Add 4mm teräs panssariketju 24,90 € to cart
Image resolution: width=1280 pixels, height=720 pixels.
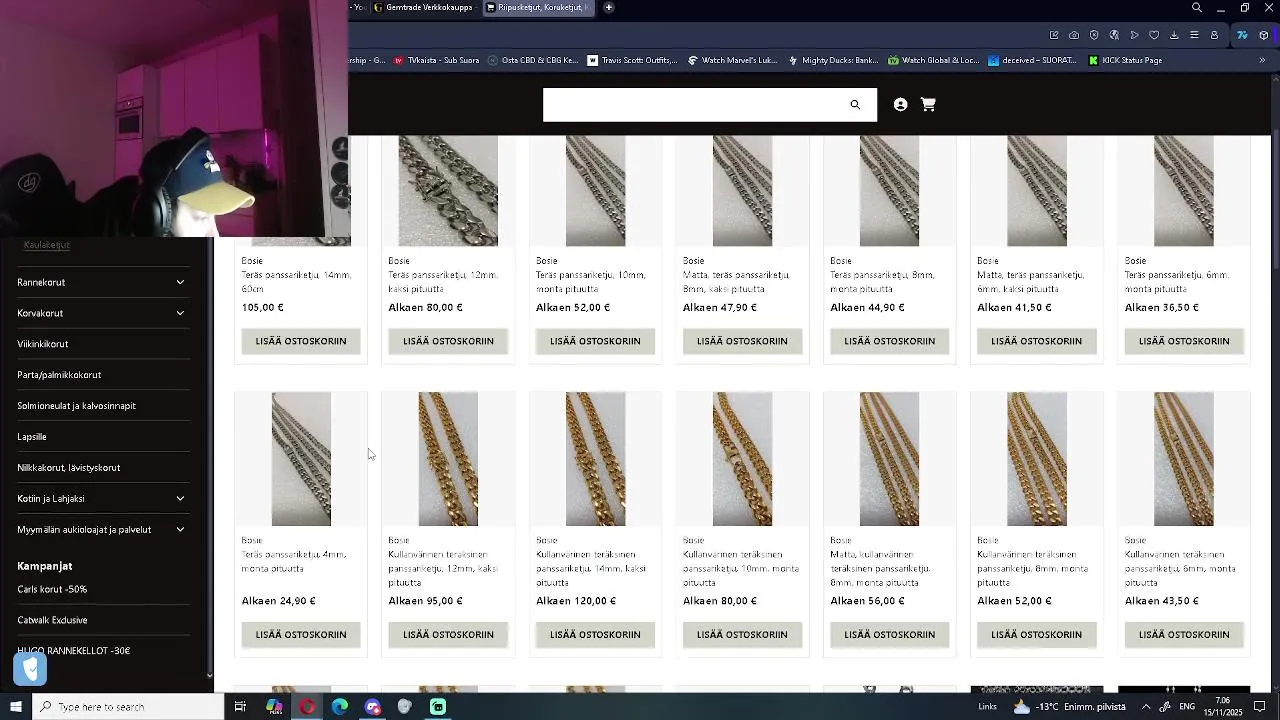[301, 634]
